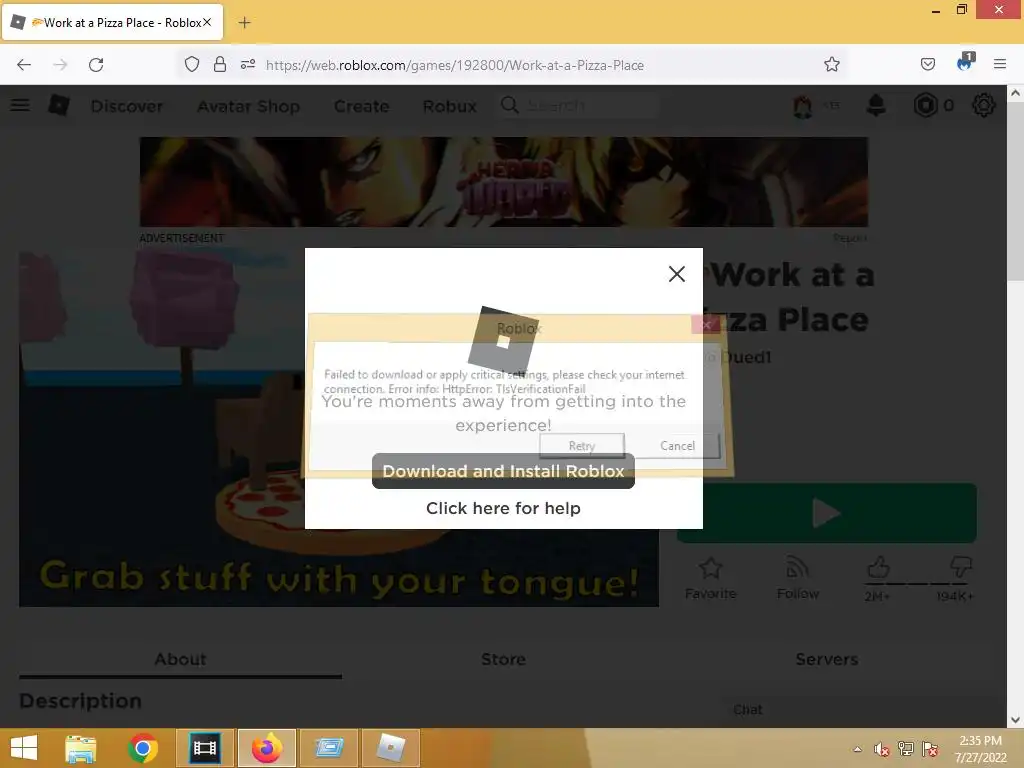Open Google Chrome from taskbar
Screen dimensions: 1024x768
click(x=143, y=748)
